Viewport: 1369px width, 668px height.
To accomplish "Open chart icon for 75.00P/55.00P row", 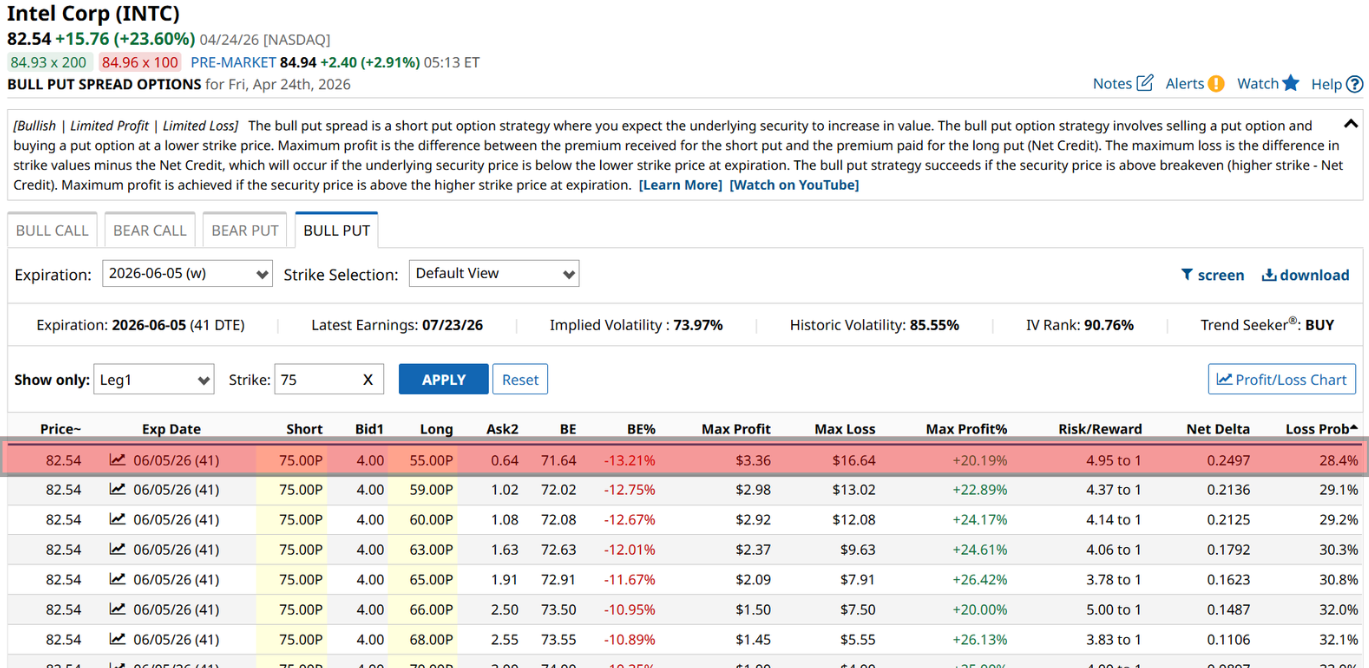I will click(118, 460).
